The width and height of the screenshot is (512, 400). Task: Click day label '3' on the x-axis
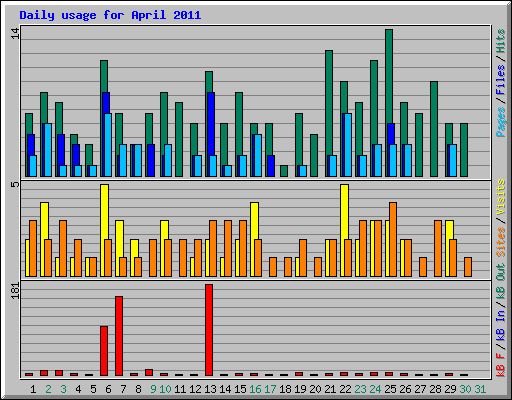click(x=63, y=389)
